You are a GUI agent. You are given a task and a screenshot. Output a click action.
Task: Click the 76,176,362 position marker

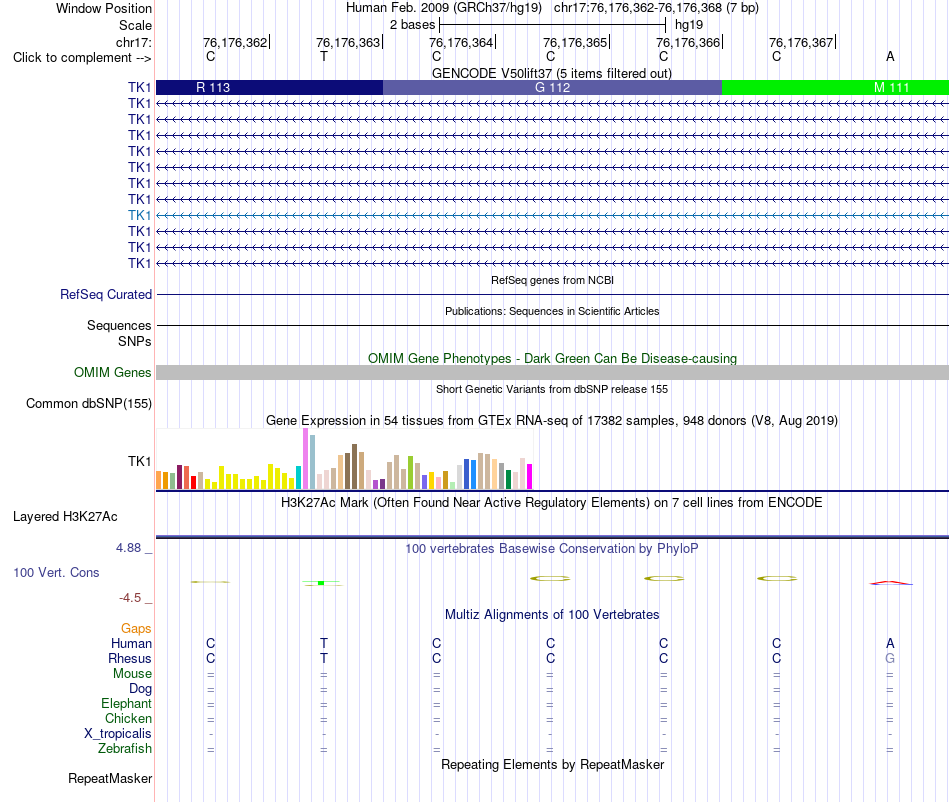pyautogui.click(x=236, y=42)
